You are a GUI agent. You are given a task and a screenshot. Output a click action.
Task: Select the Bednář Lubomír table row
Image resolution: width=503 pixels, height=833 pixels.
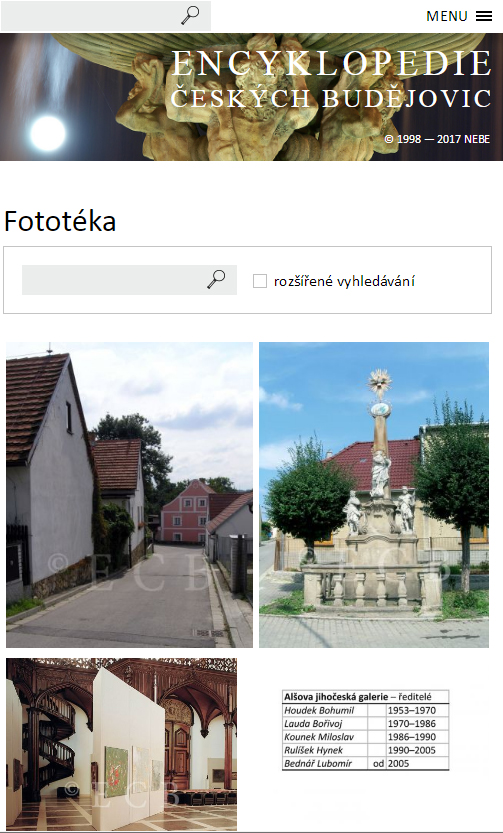pos(365,763)
